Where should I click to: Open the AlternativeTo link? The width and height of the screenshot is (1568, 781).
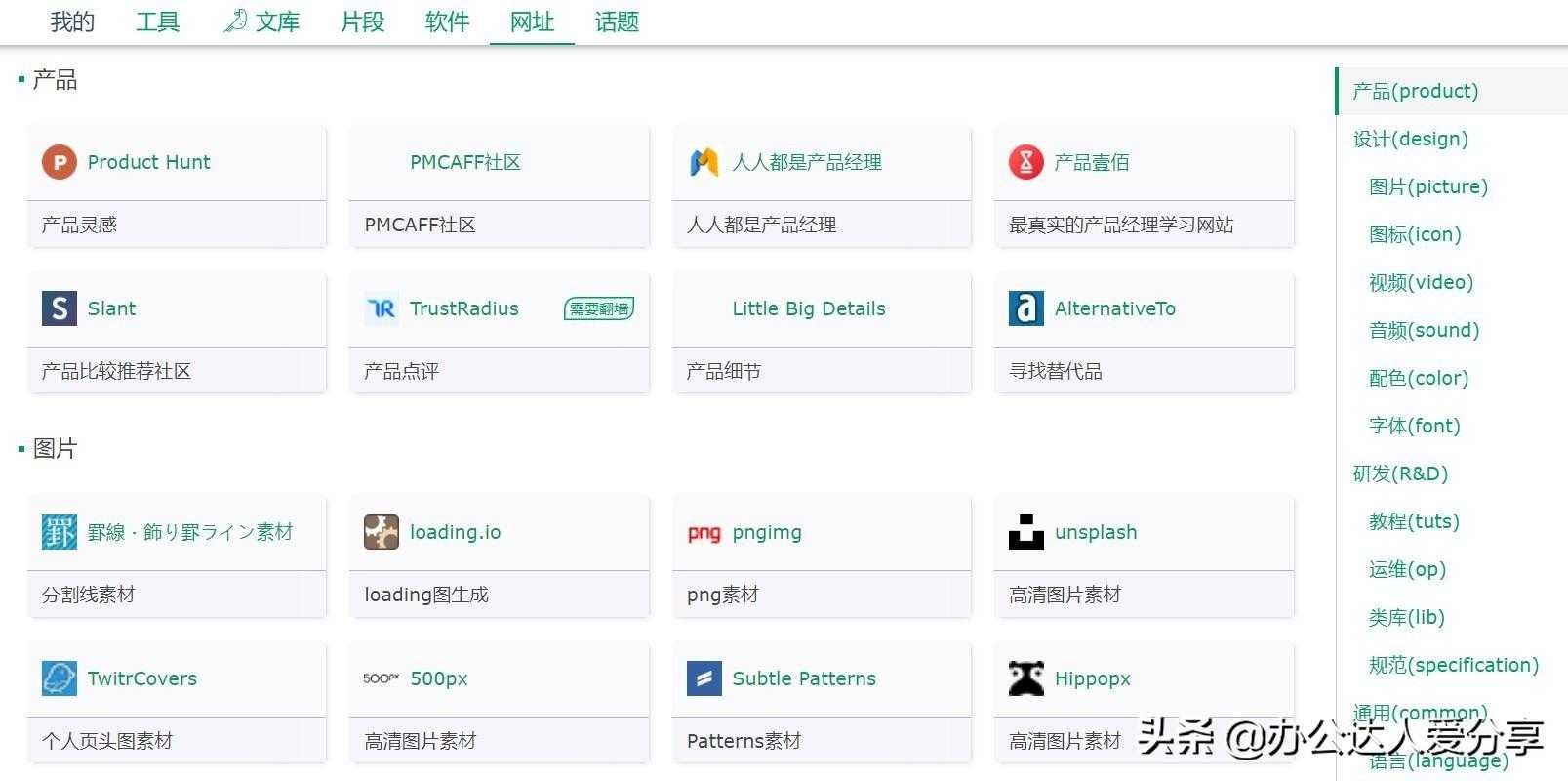click(1115, 308)
